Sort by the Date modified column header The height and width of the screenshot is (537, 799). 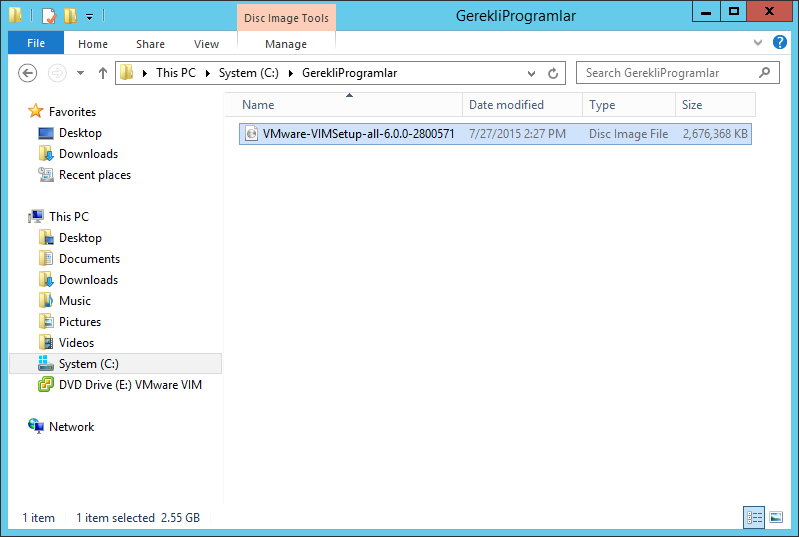click(x=522, y=104)
